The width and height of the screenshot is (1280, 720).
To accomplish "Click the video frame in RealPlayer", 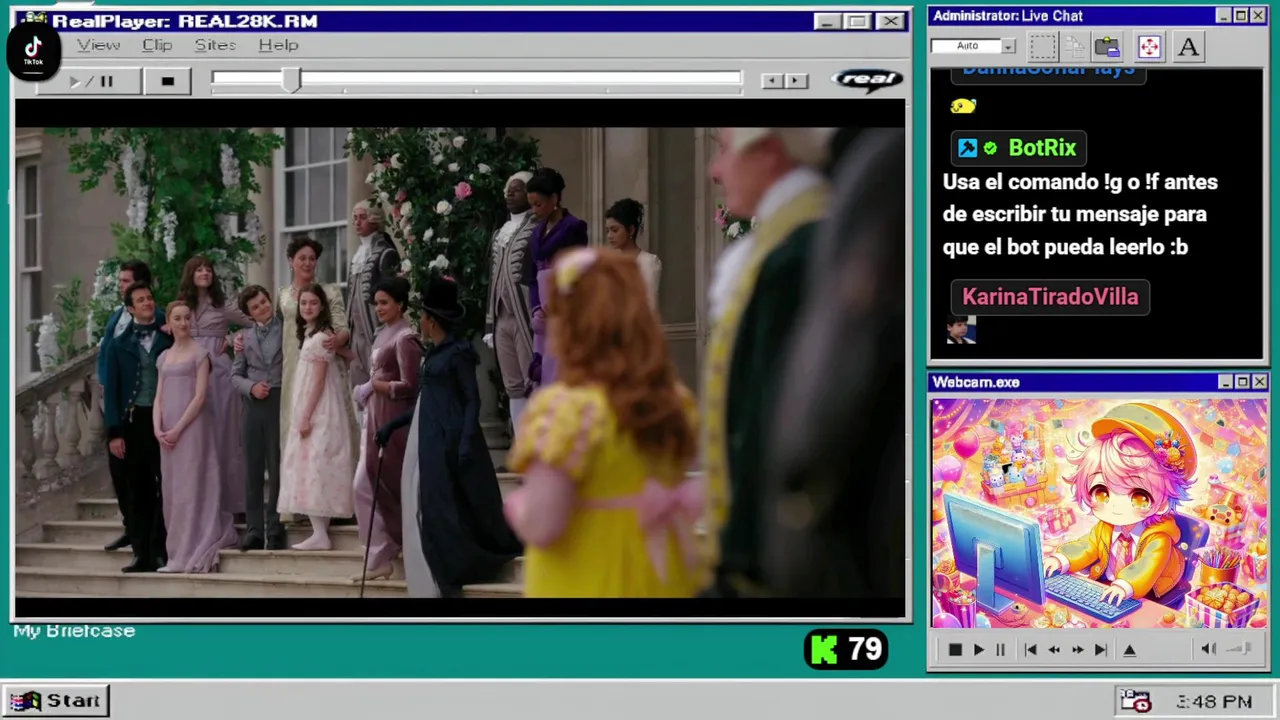I will point(460,362).
